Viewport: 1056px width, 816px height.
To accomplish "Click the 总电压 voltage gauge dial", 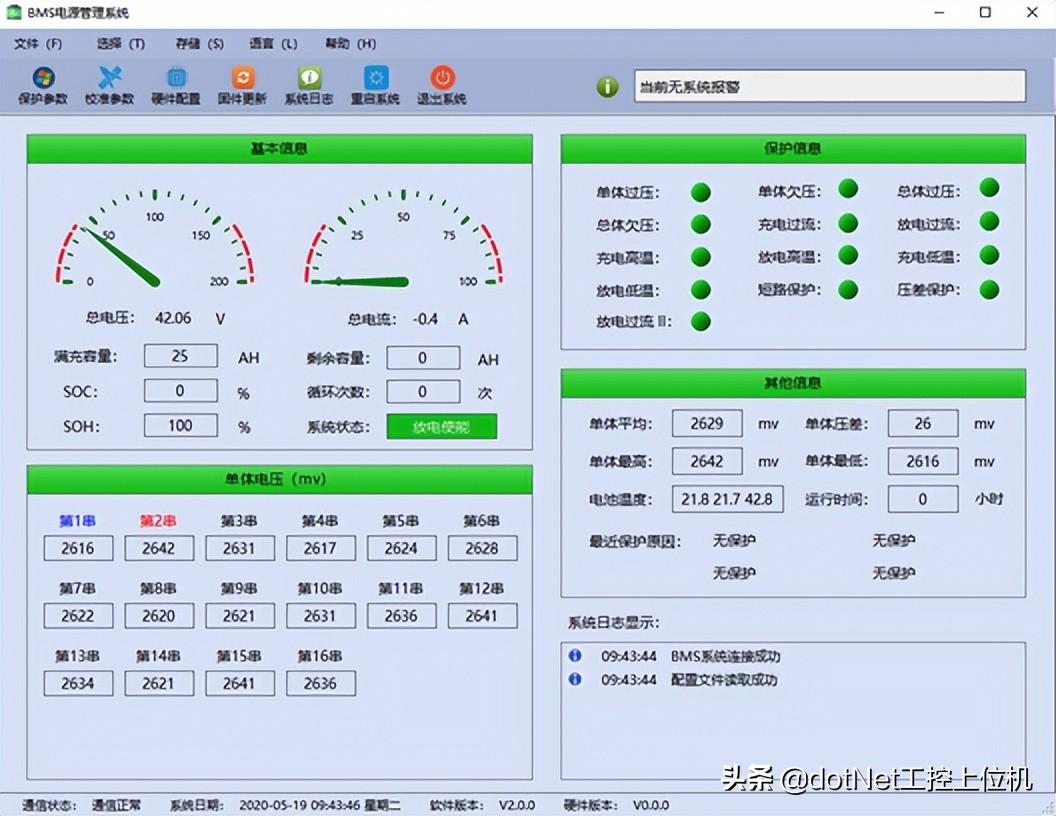I will point(155,240).
